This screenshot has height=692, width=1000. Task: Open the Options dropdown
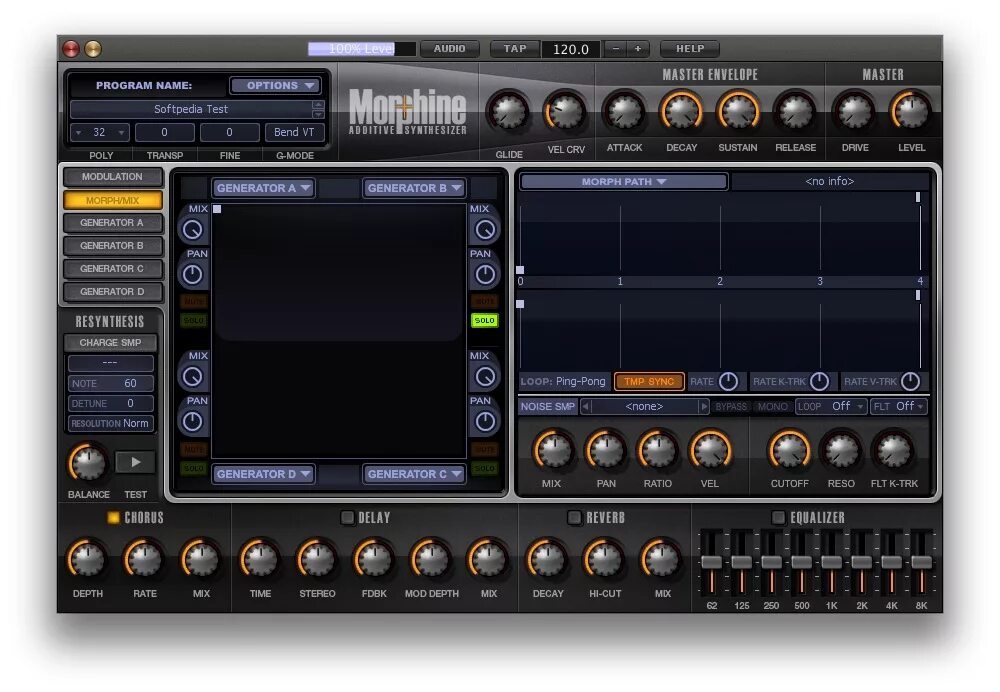[276, 85]
